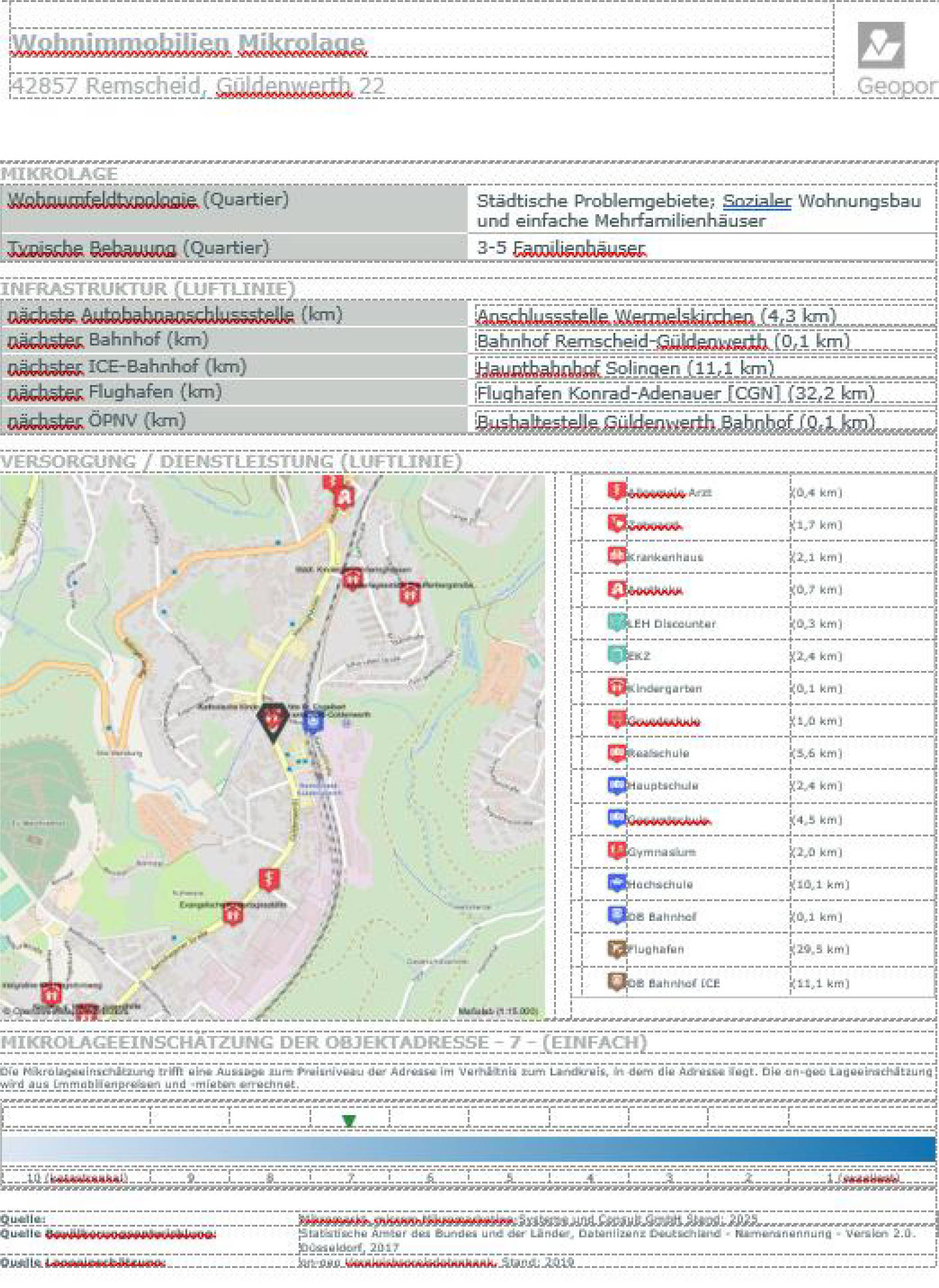Click the 'Städtische Problemgebiete' description cell
The height and width of the screenshot is (1288, 939).
coord(702,209)
